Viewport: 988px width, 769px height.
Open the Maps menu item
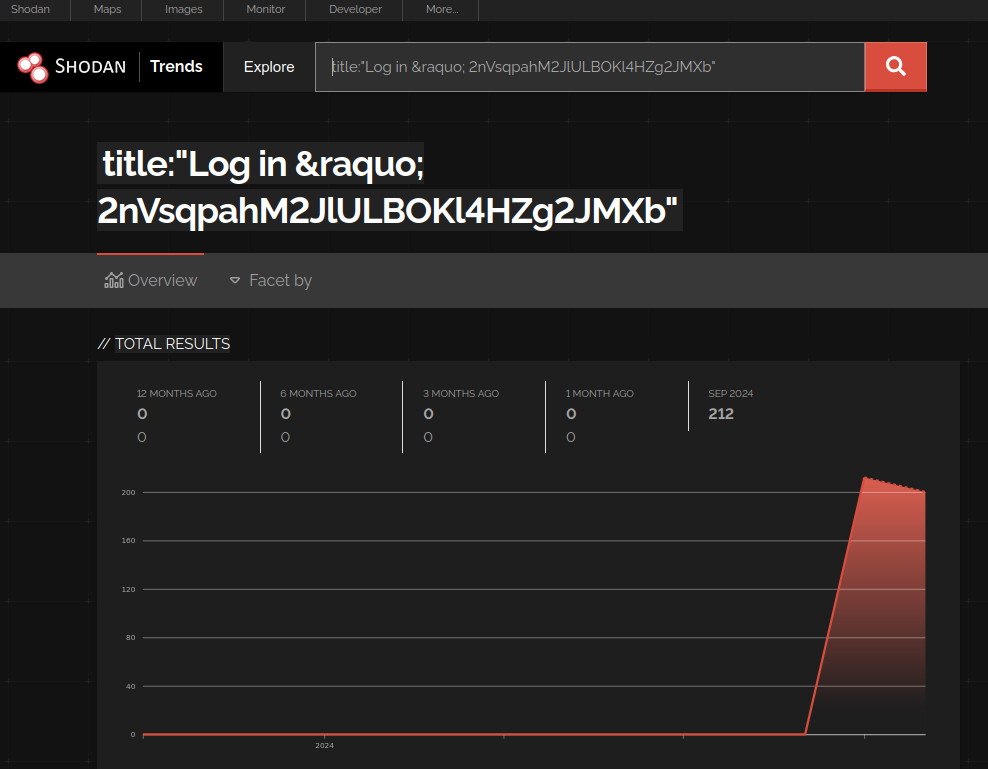click(107, 10)
